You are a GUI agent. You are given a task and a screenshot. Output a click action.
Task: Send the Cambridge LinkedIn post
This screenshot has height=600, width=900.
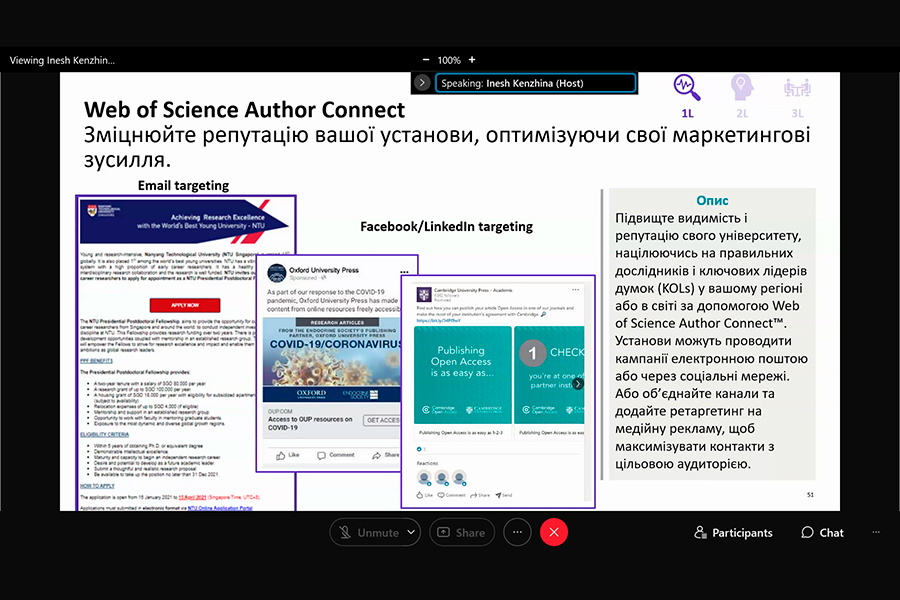tap(503, 495)
